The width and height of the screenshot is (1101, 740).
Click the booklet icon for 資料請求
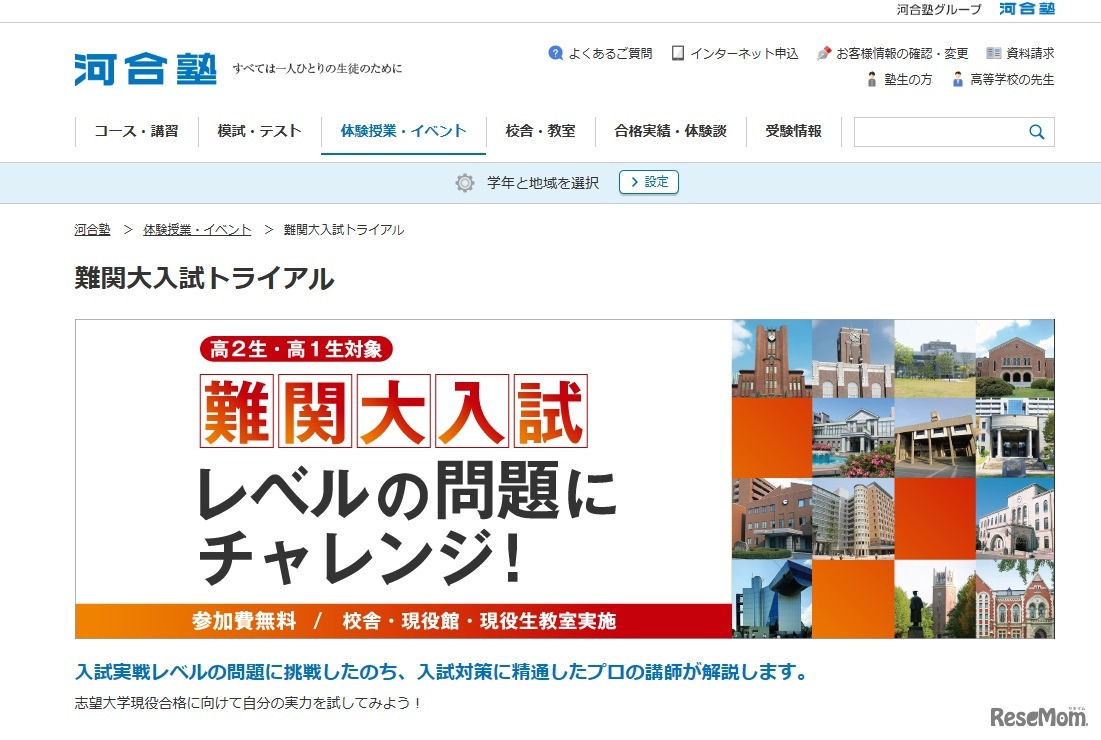click(993, 53)
